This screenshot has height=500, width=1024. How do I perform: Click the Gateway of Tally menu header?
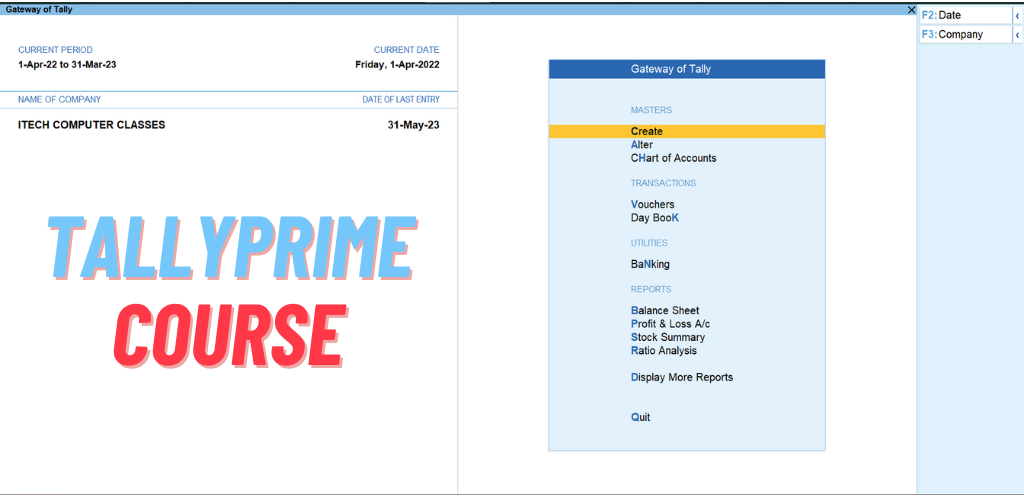(x=687, y=69)
